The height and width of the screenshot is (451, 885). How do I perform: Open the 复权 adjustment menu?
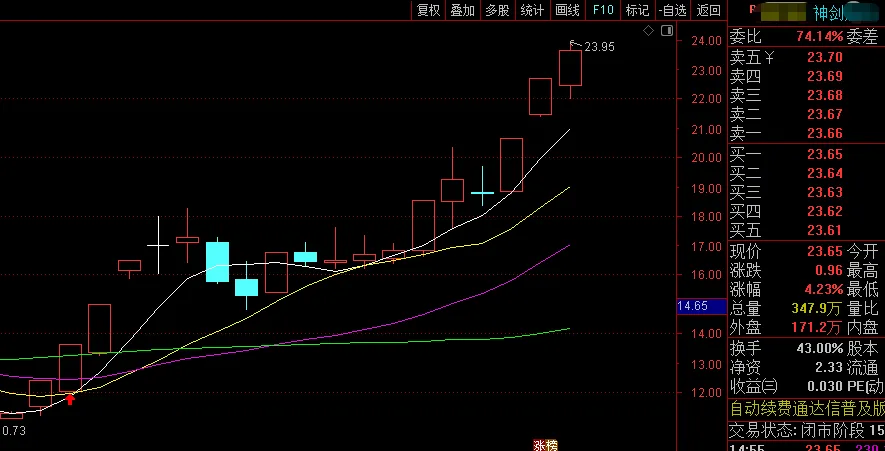click(428, 10)
